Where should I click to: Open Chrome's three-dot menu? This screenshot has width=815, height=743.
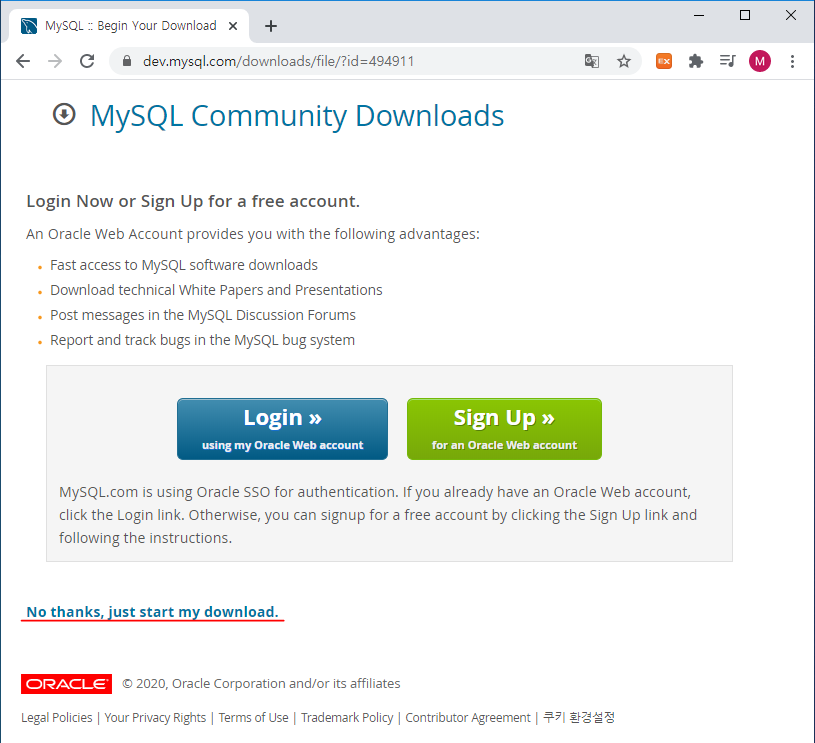point(792,61)
